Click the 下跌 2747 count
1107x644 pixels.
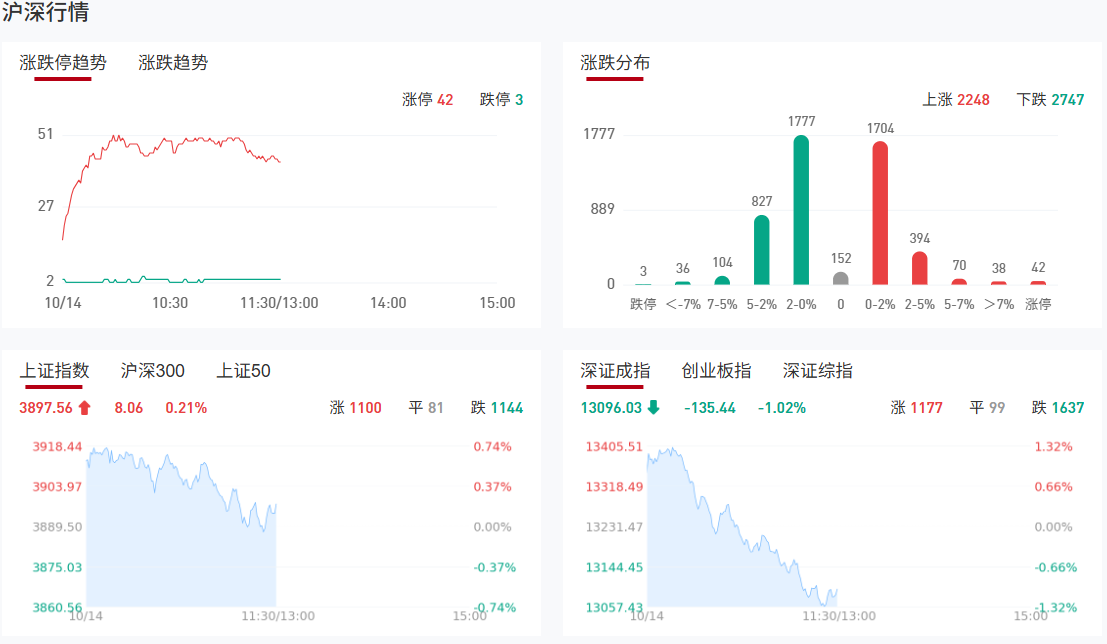(x=1050, y=100)
